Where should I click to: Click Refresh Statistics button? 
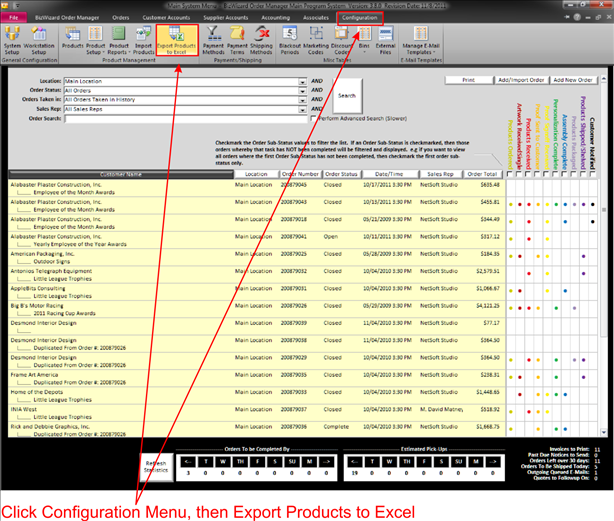point(156,467)
